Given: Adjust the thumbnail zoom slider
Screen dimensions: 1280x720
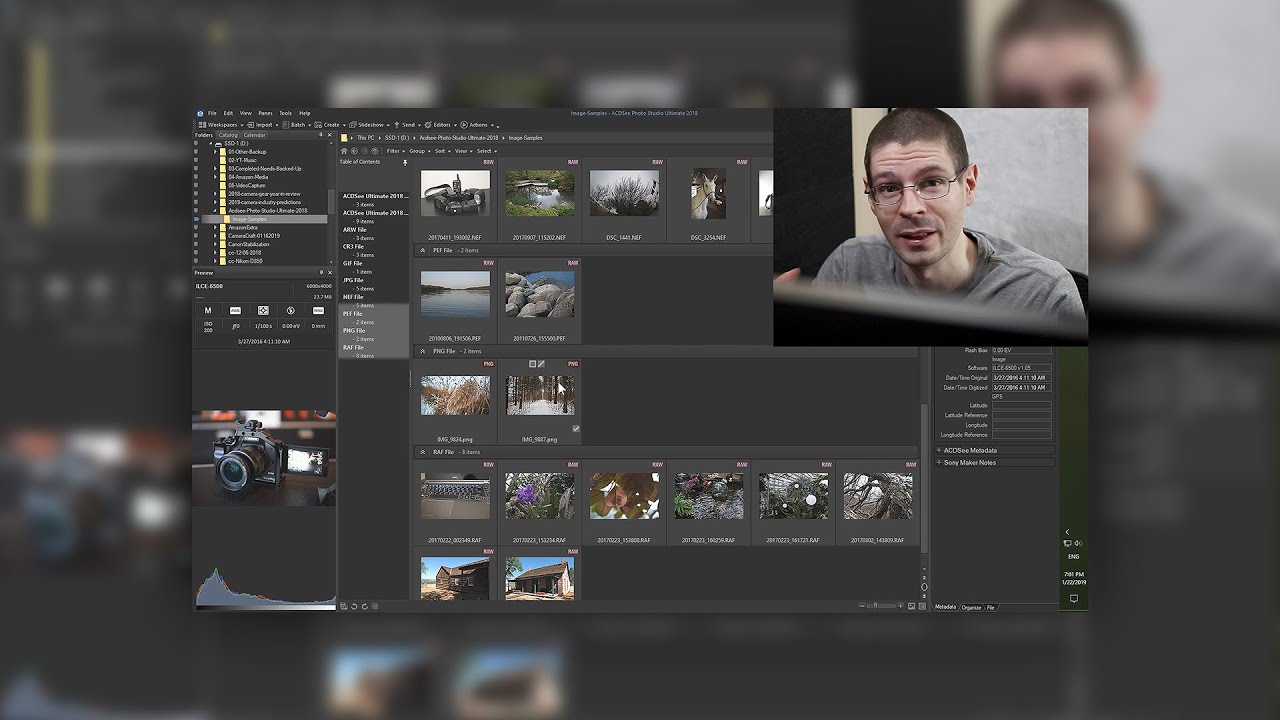Looking at the screenshot, I should tap(880, 606).
